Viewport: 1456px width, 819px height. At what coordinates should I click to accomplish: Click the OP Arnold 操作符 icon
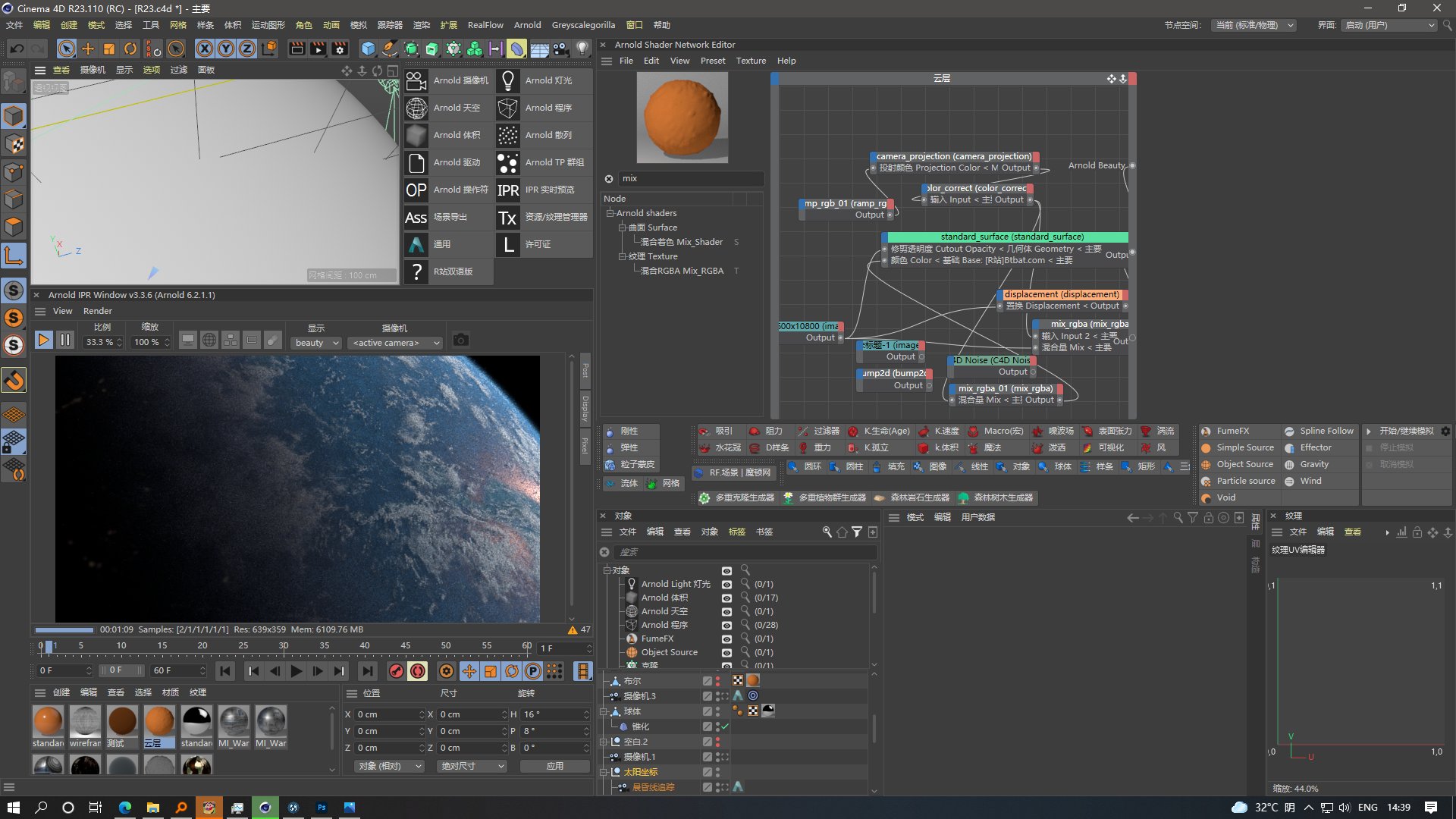click(416, 190)
